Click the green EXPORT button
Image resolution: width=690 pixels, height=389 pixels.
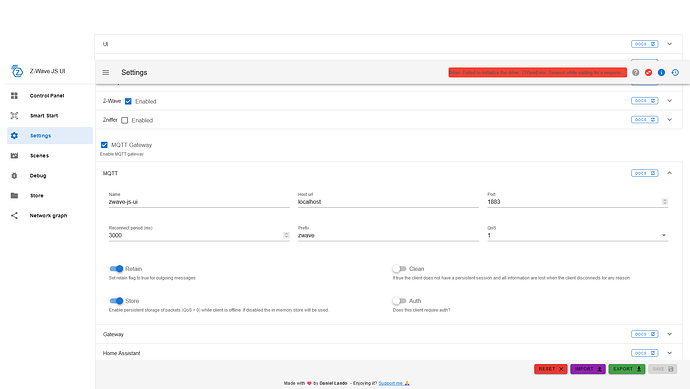click(x=627, y=369)
